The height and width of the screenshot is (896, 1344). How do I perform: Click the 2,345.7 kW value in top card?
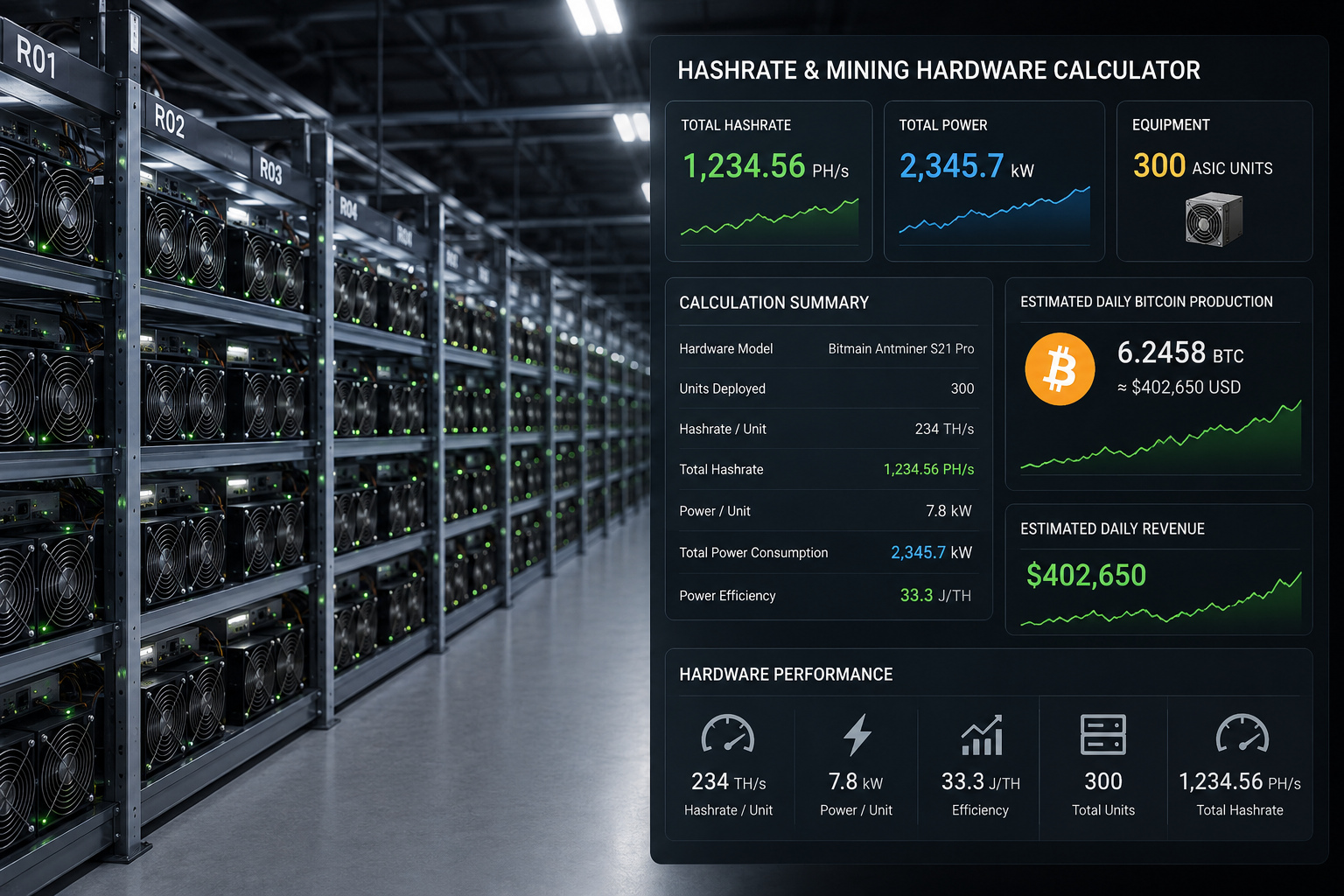(x=967, y=165)
